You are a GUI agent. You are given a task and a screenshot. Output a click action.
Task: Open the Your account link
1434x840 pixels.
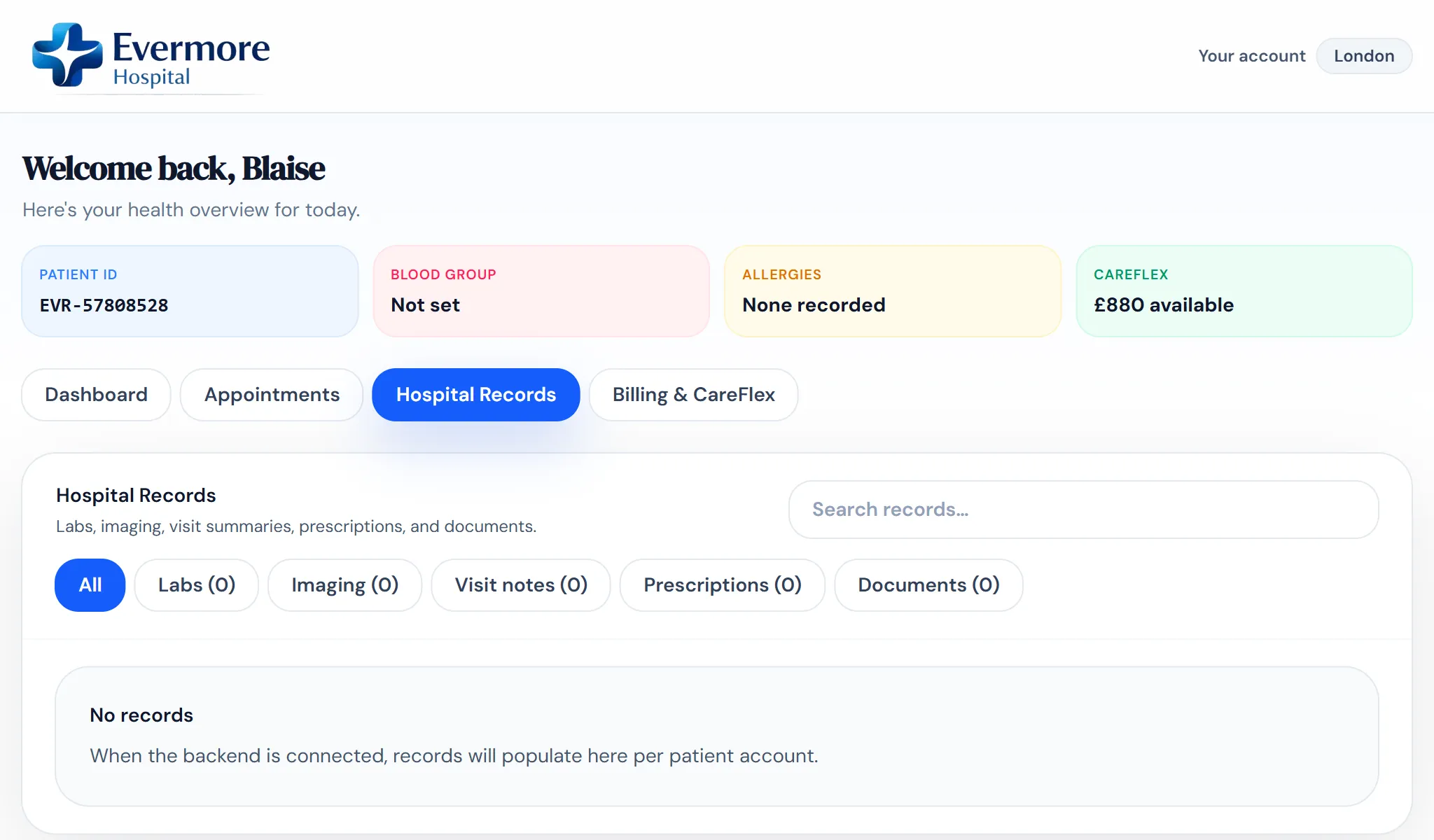click(1251, 56)
